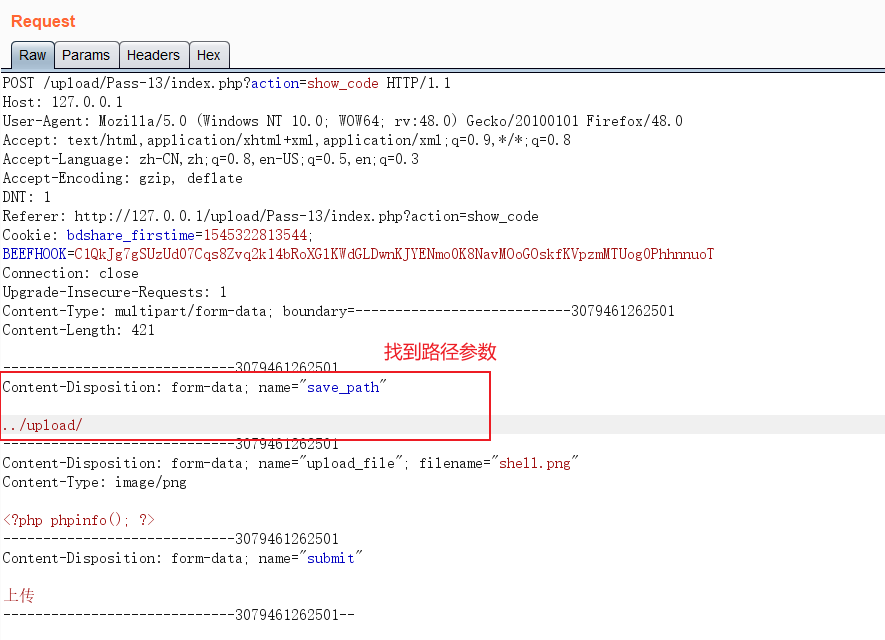Click the save_path parameter name
Viewport: 885px width, 640px height.
click(343, 388)
